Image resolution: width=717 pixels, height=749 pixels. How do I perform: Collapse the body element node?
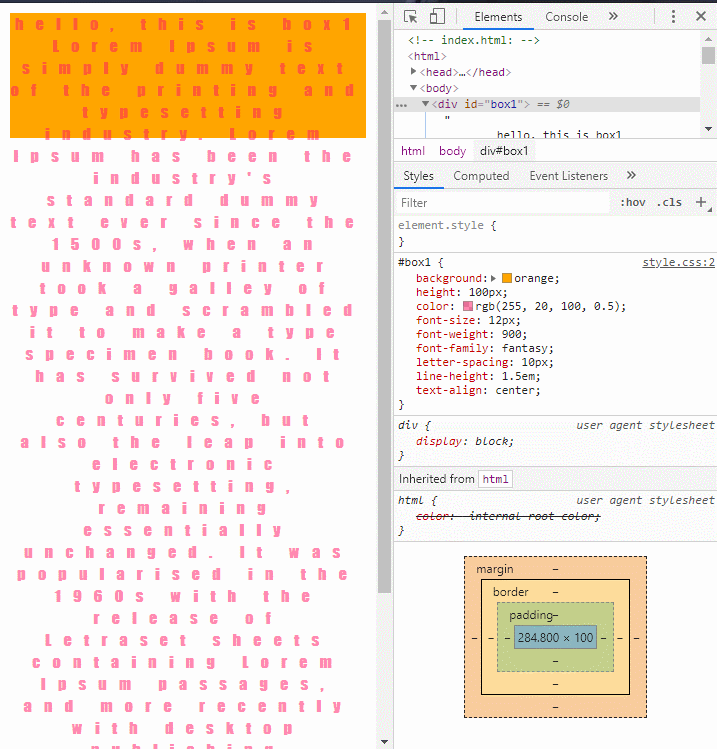click(x=414, y=88)
